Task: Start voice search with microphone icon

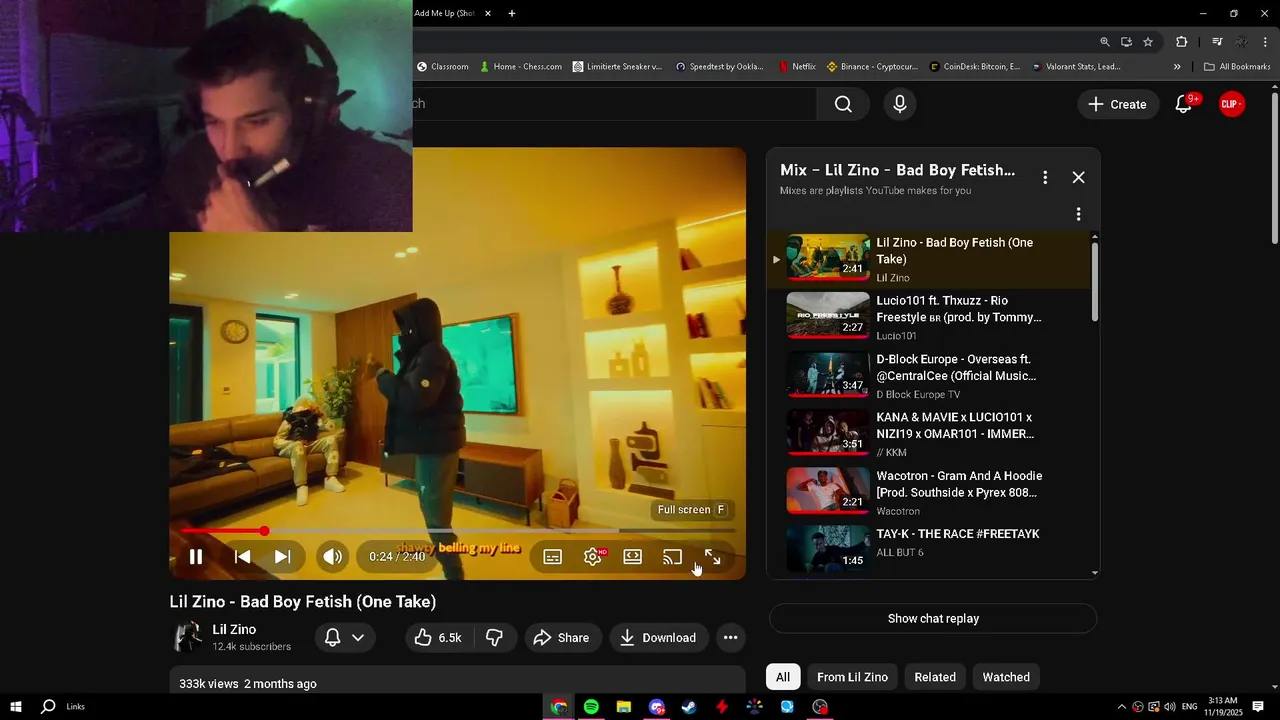Action: click(900, 104)
